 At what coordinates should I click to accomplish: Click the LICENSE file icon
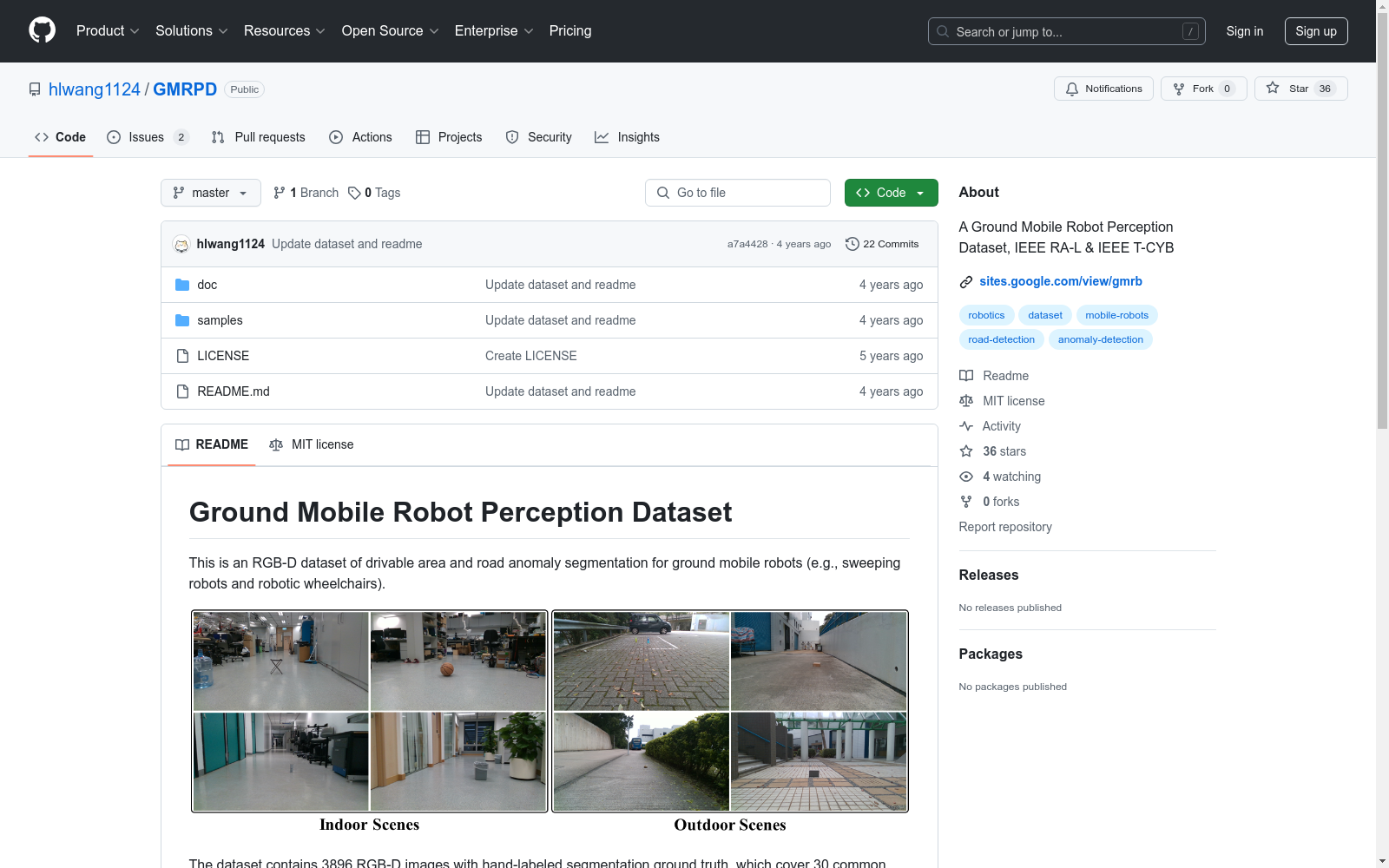[x=182, y=355]
